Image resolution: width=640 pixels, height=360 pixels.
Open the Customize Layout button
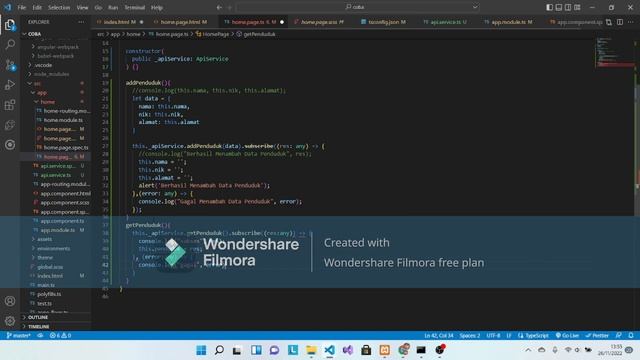coord(577,7)
